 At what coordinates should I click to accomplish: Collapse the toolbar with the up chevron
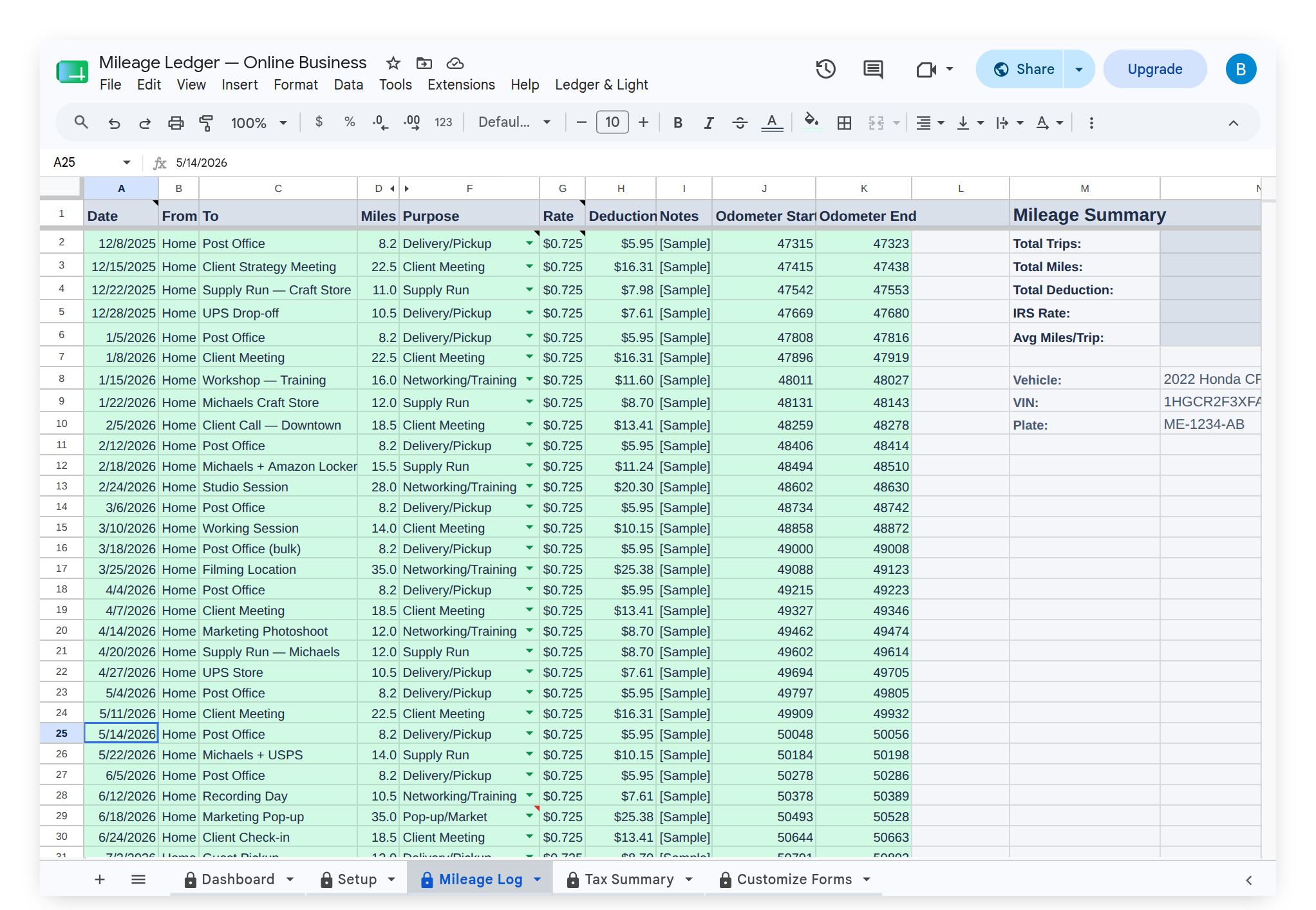(1234, 123)
